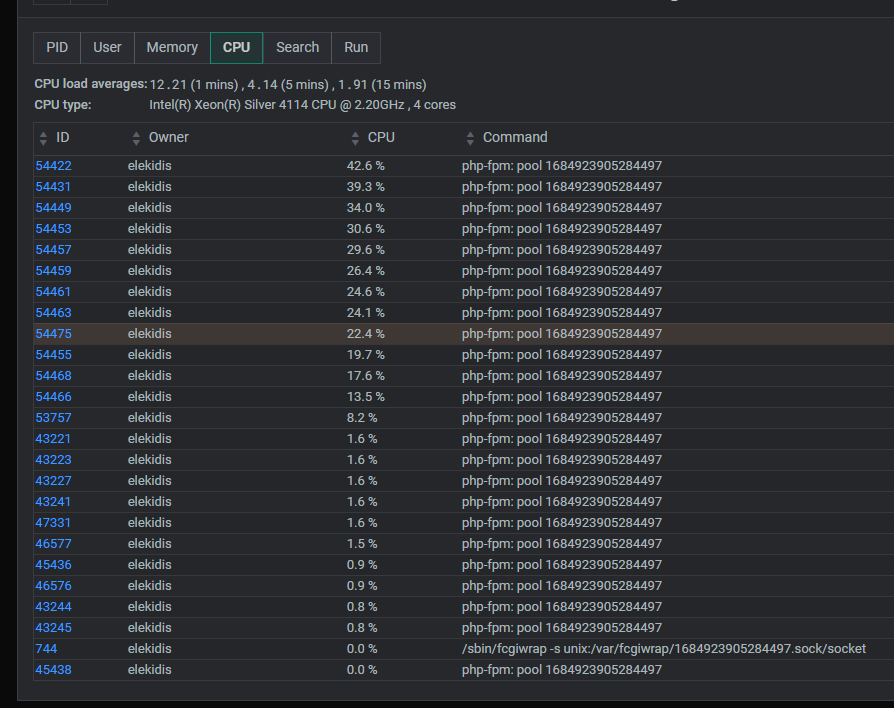
Task: Click the 22.4 % value in highlighted row
Action: tap(365, 334)
